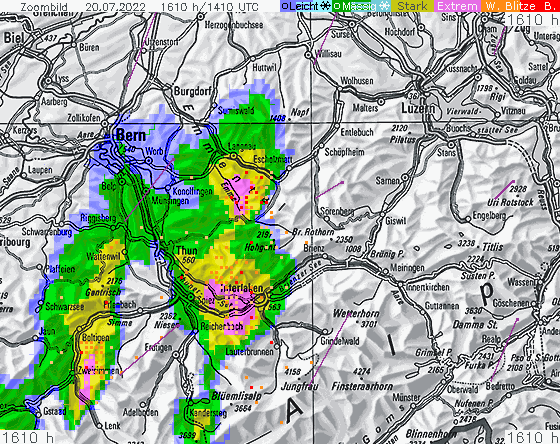The width and height of the screenshot is (560, 444).
Task: Click the Aarberg label
Action: click(54, 101)
